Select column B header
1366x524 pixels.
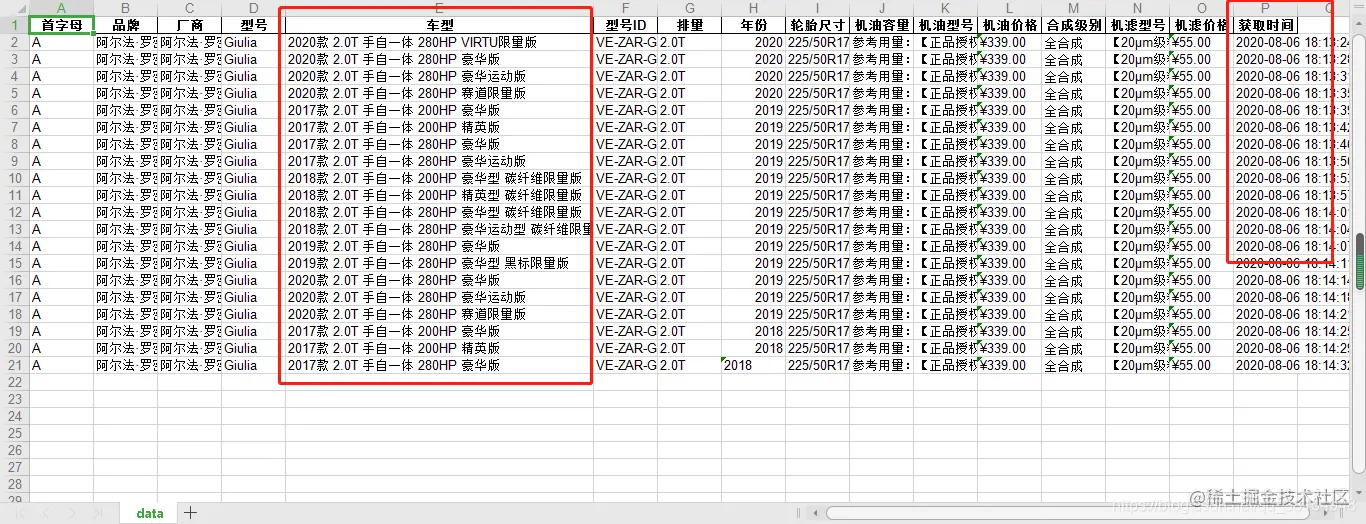coord(125,8)
